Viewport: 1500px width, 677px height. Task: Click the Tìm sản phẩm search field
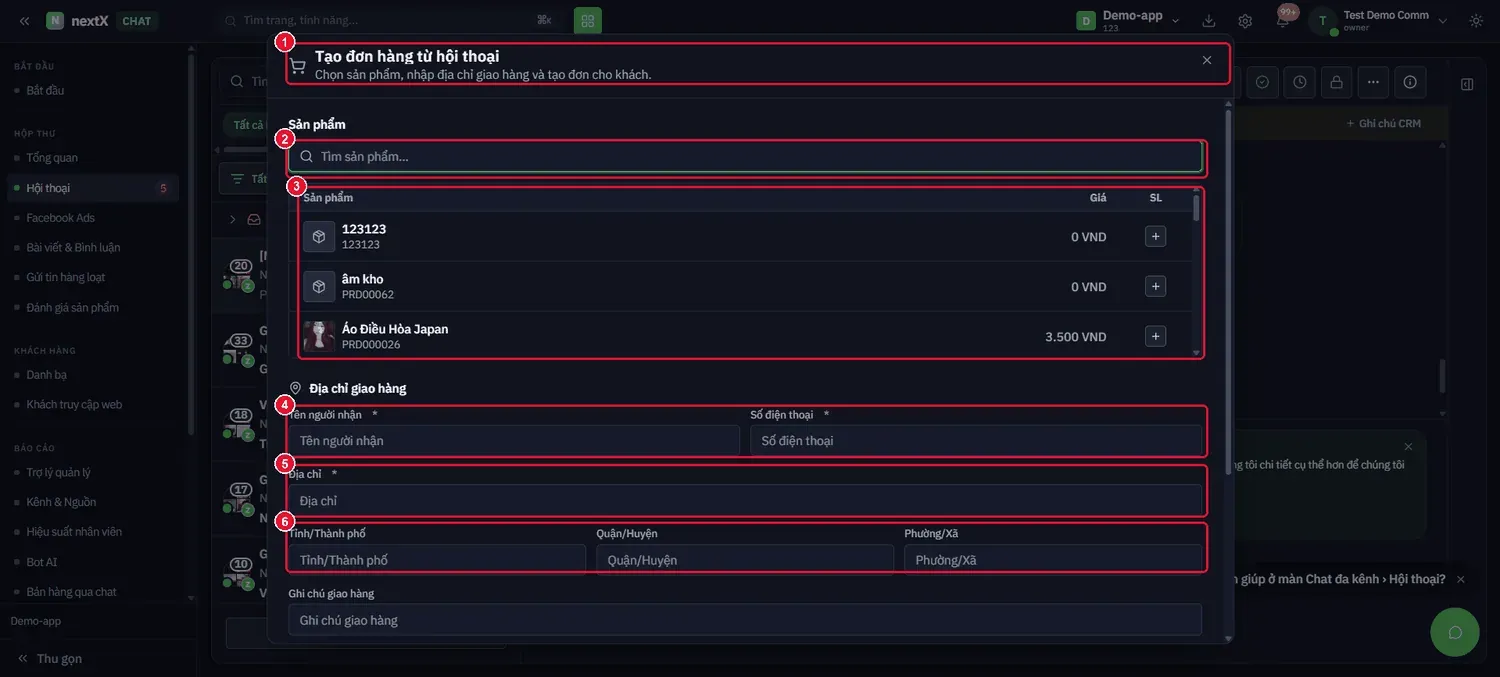click(x=745, y=157)
